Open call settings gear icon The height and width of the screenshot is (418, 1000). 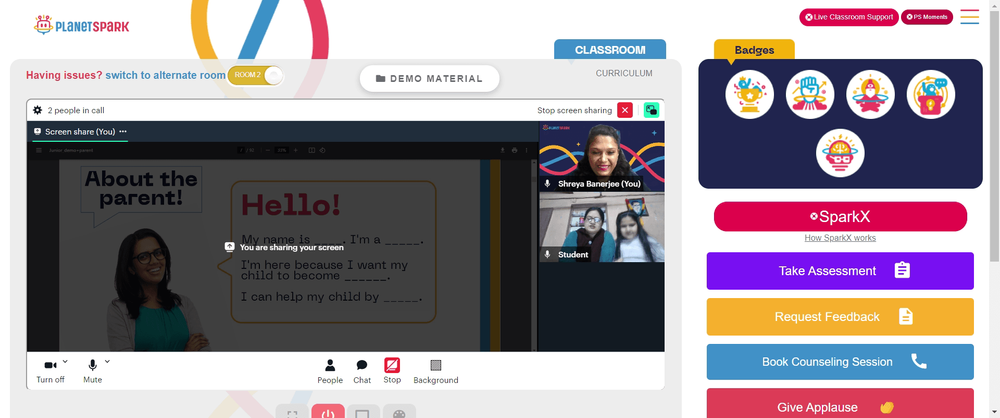(x=38, y=110)
